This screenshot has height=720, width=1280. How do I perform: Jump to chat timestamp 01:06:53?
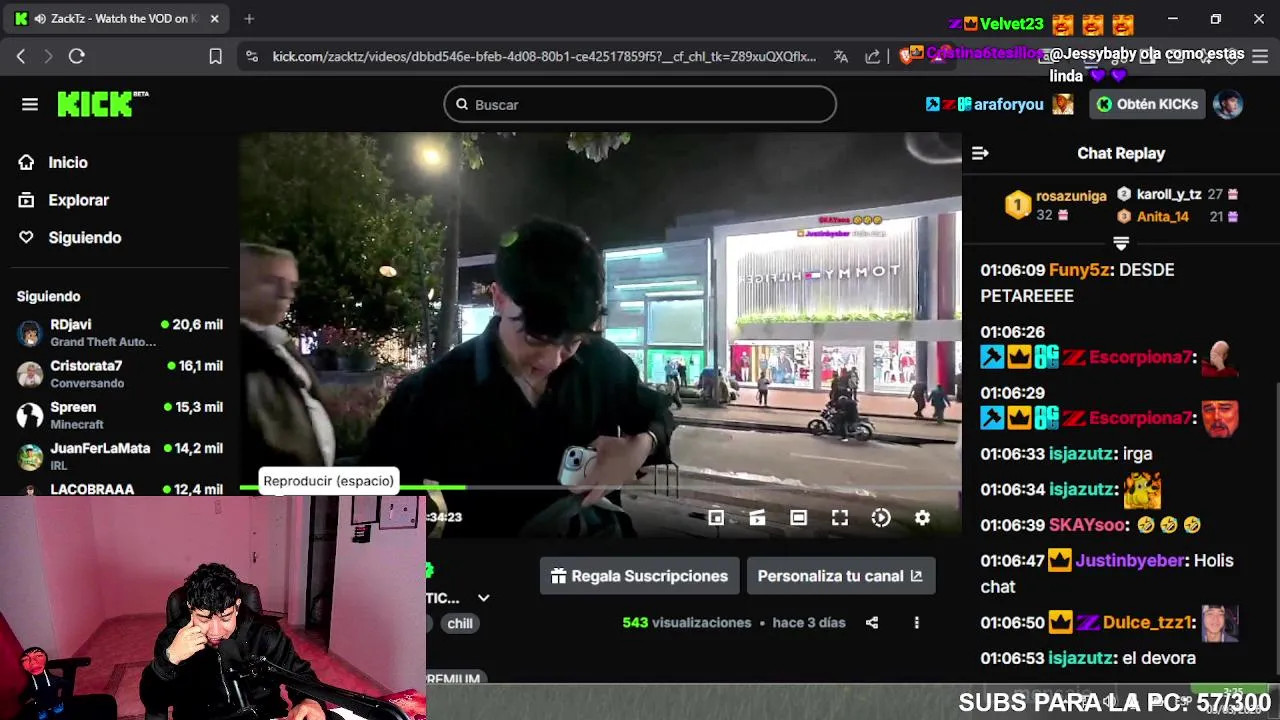tap(1012, 658)
